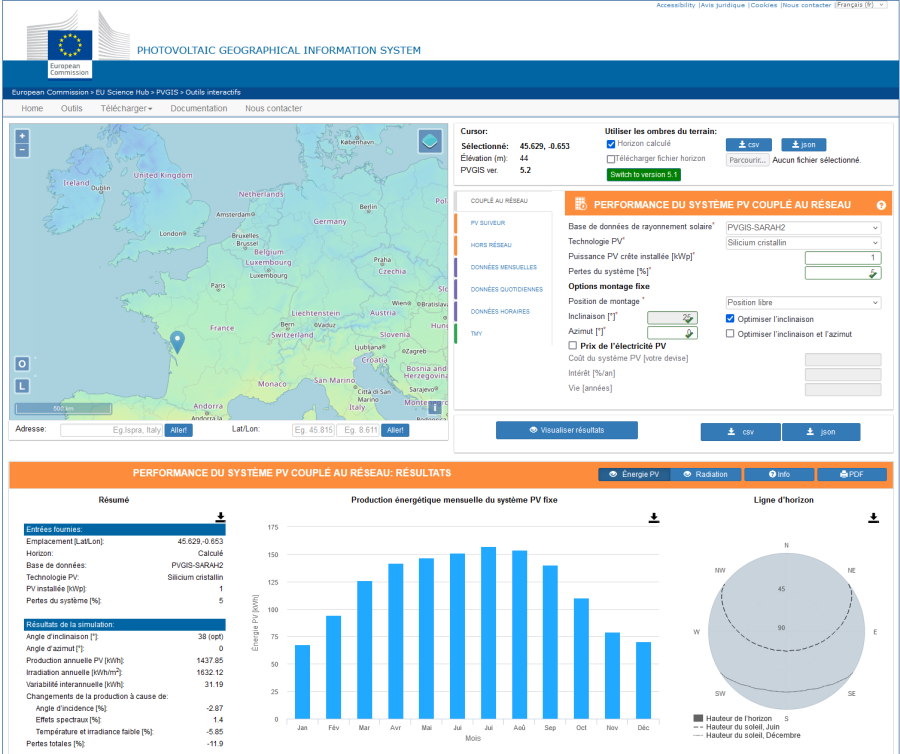900x754 pixels.
Task: Zoom in on the map
Action: point(22,136)
